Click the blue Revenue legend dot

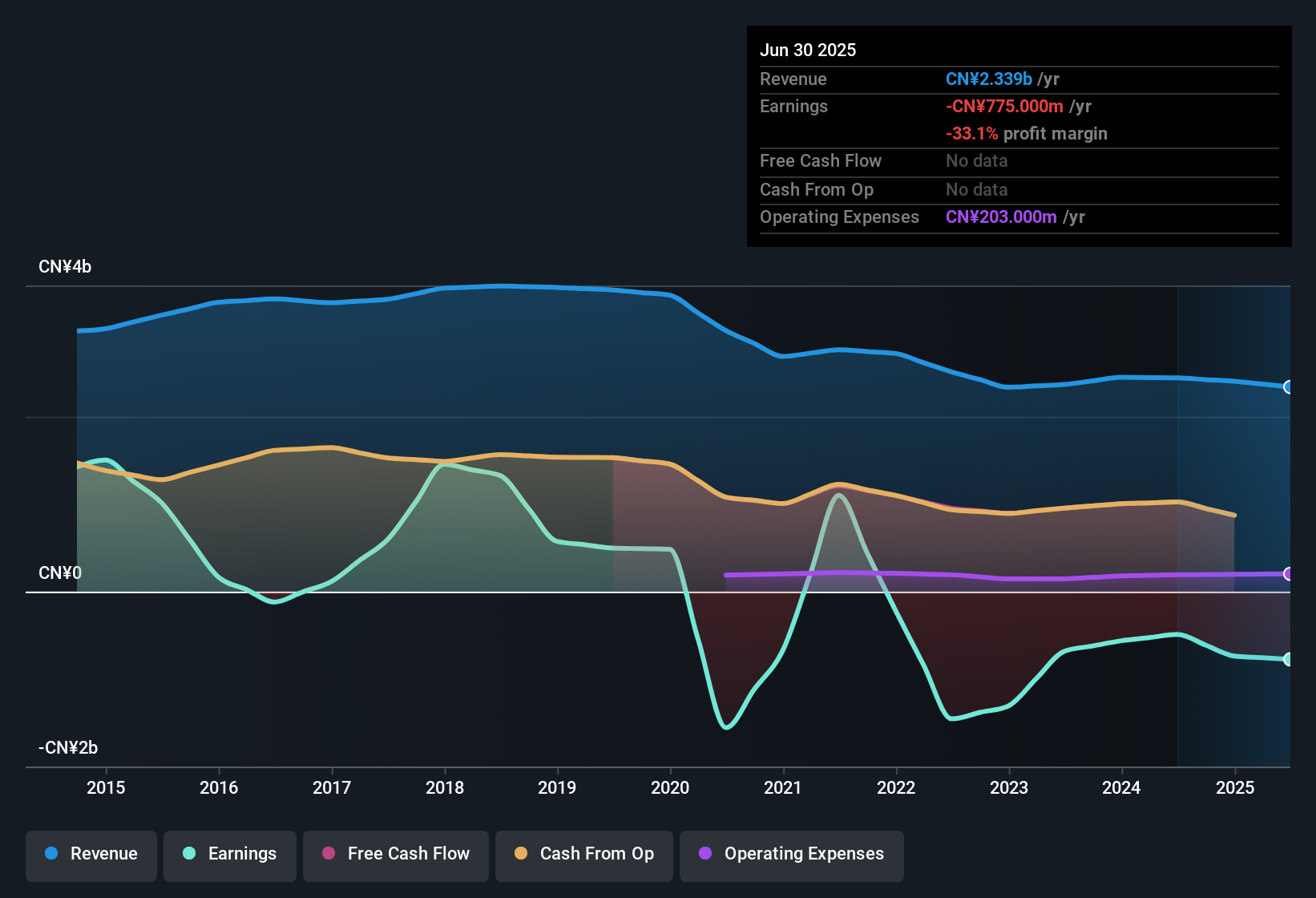point(51,854)
